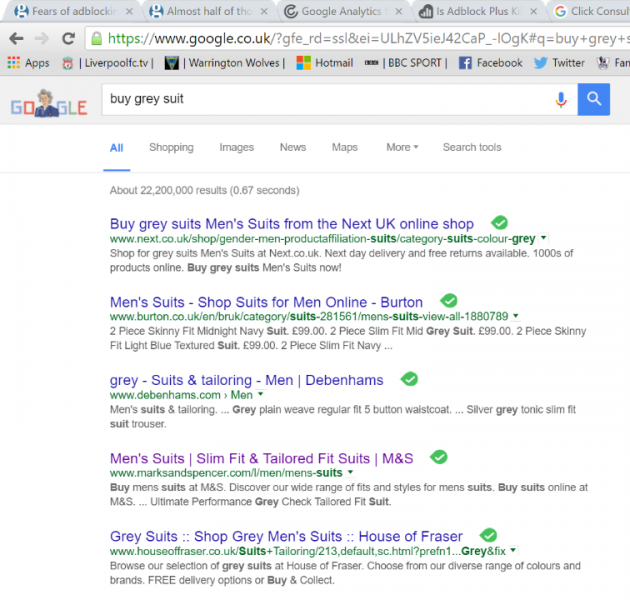Expand the dropdown arrow after debenhams.com › Men
This screenshot has height=600, width=630.
260,394
